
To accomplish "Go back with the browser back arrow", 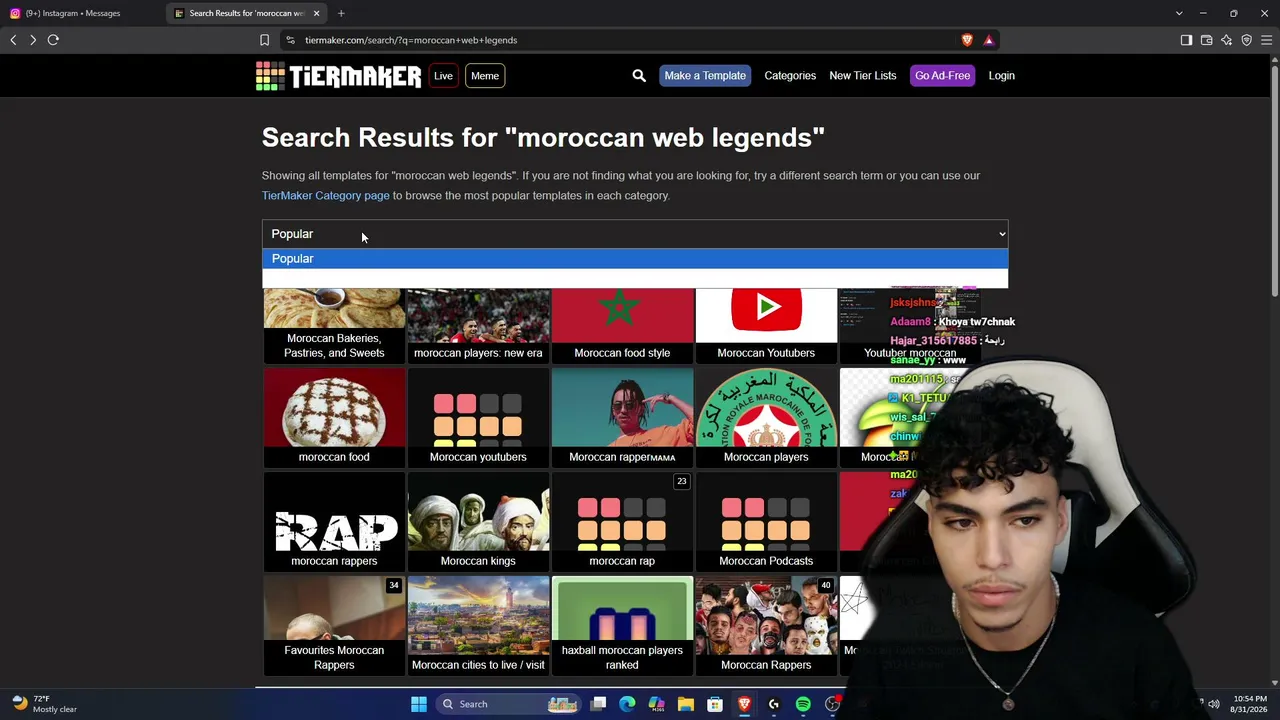I will point(13,40).
